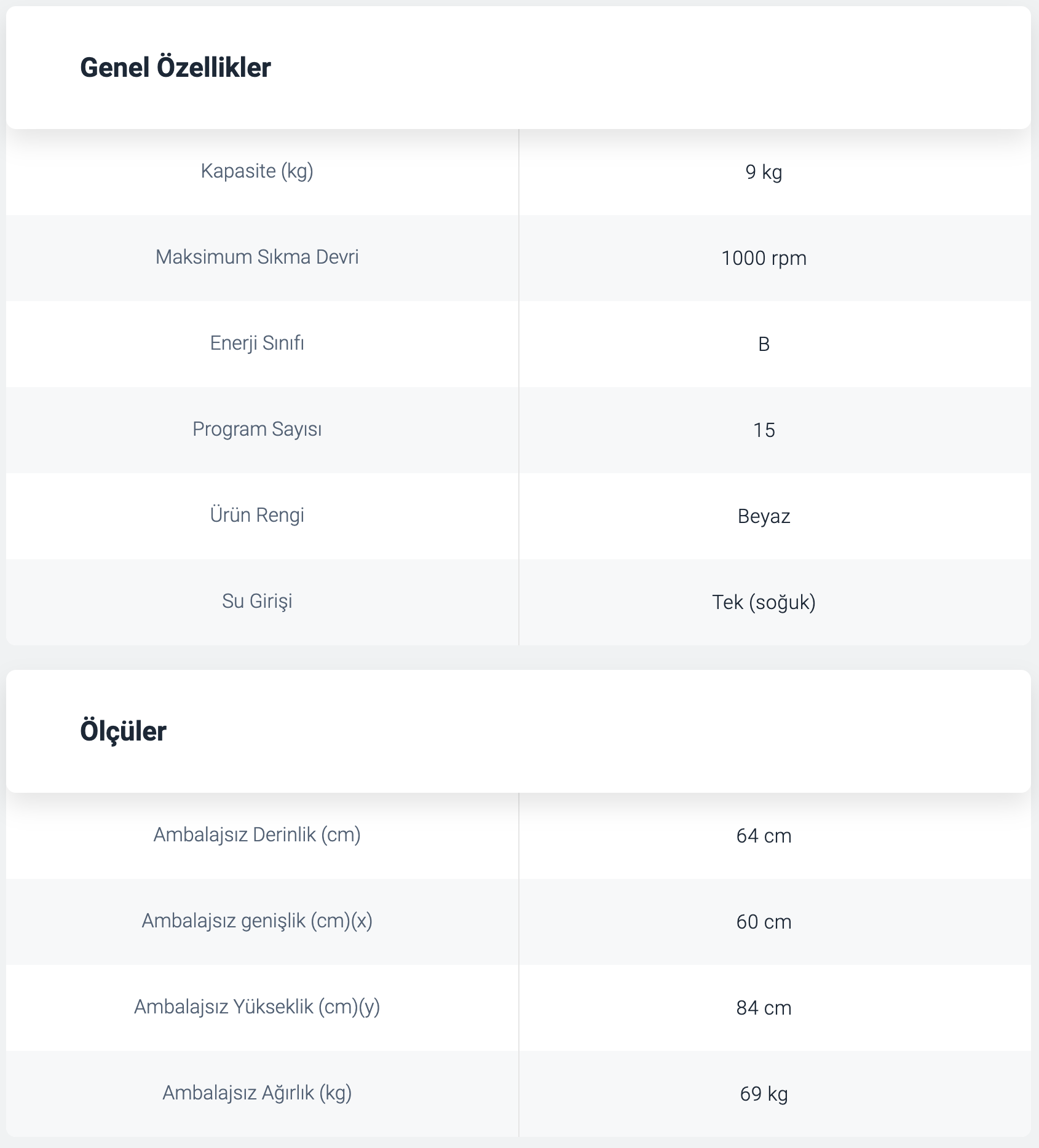Viewport: 1039px width, 1148px height.
Task: Click the 64 cm depth value
Action: pos(764,836)
